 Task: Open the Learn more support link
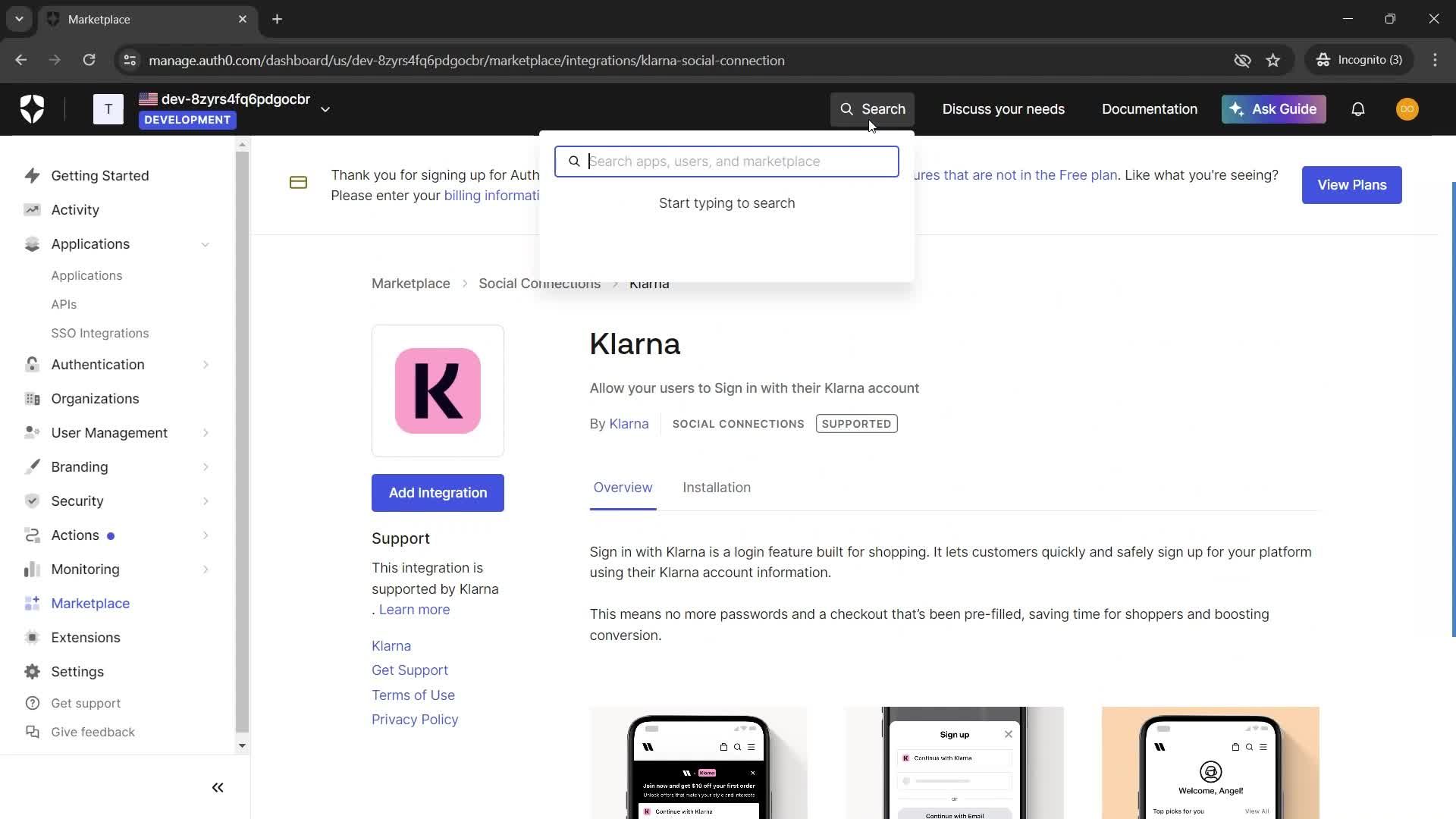[x=414, y=610]
